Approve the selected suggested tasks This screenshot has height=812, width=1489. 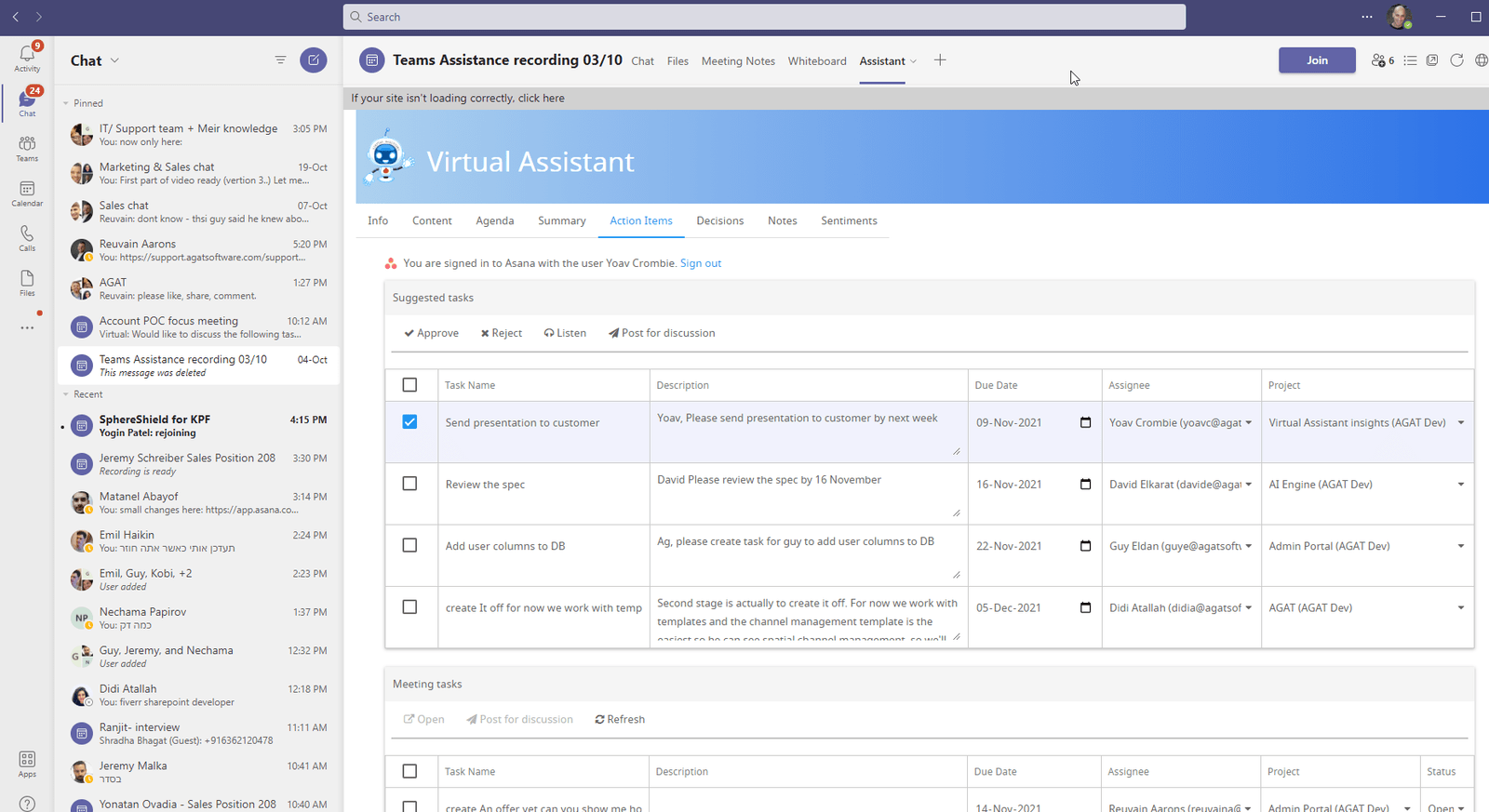pyautogui.click(x=432, y=333)
